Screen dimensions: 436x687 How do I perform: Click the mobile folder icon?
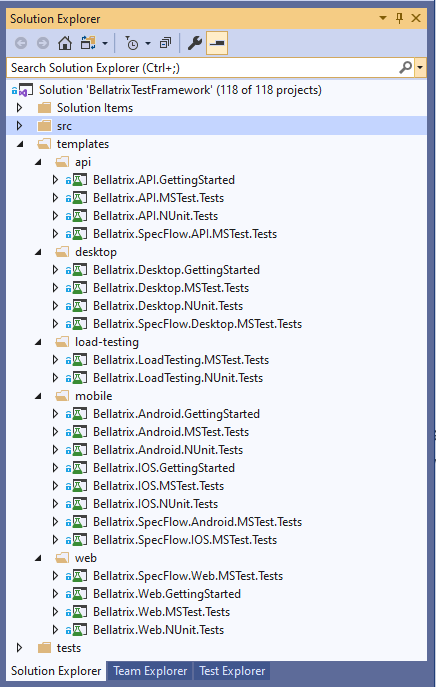[x=62, y=396]
